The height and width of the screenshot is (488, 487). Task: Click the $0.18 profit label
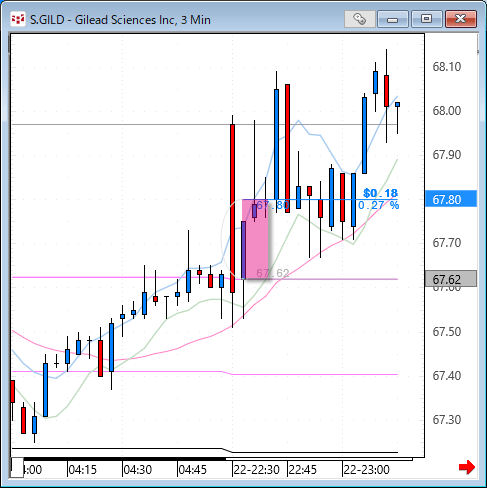380,193
